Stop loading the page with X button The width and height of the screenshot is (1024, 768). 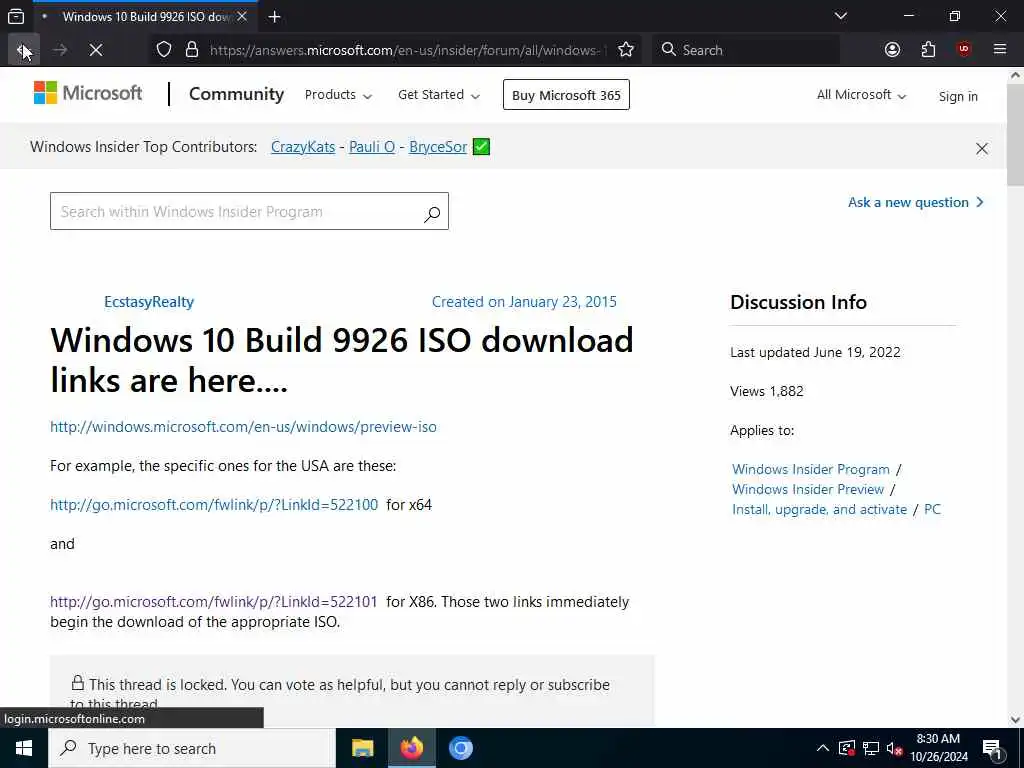click(x=96, y=50)
